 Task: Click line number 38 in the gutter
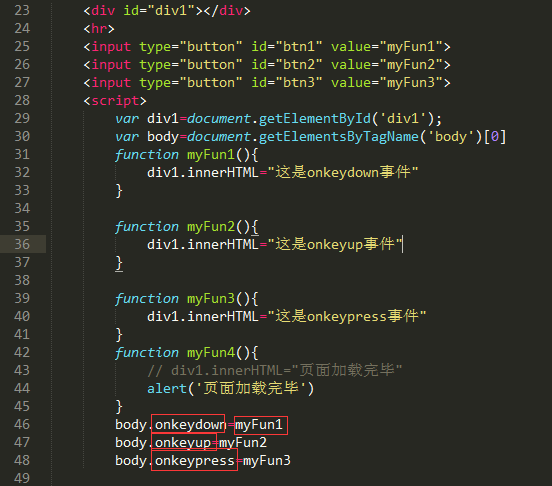point(22,280)
